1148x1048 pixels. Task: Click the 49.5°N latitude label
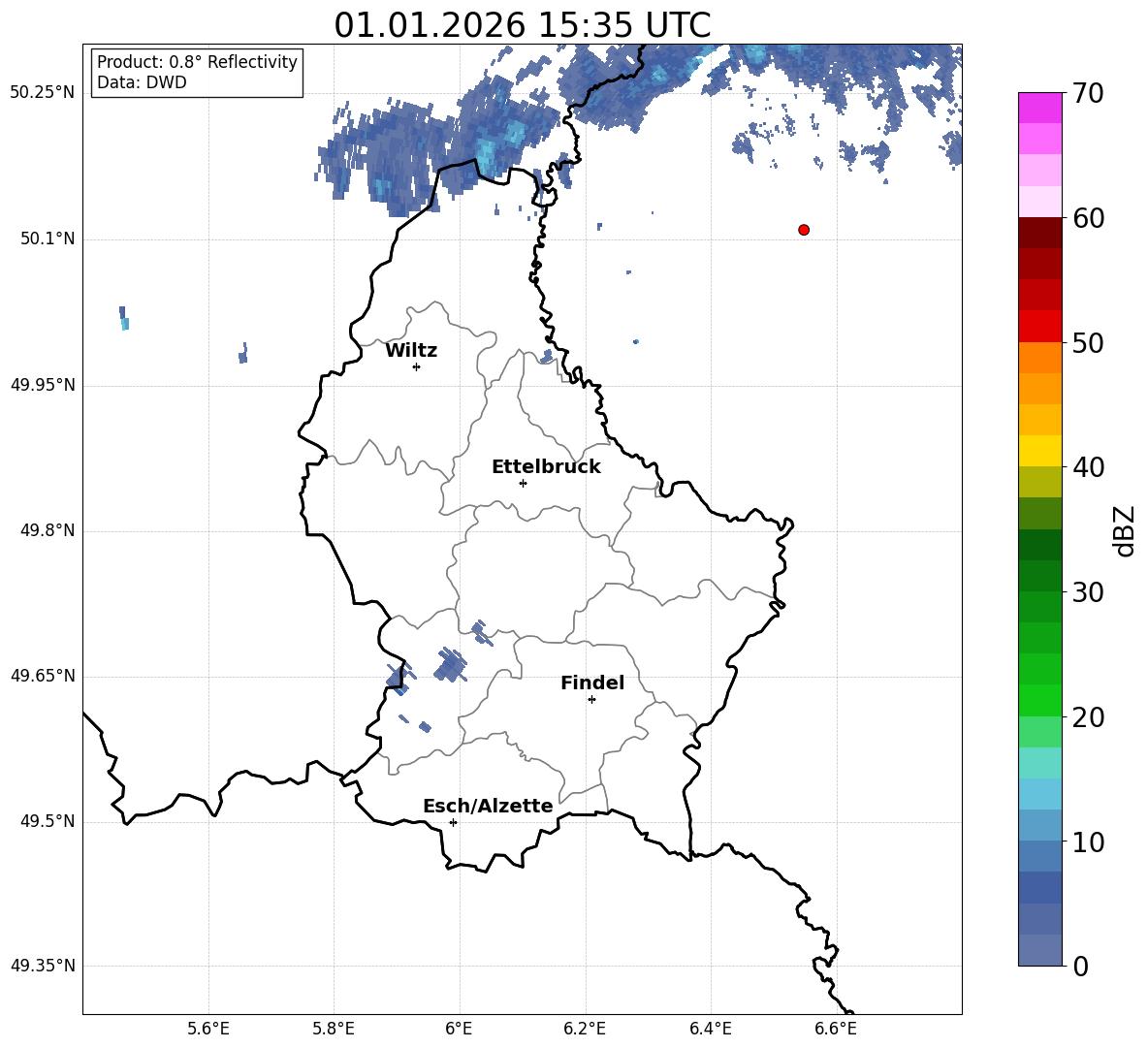48,821
